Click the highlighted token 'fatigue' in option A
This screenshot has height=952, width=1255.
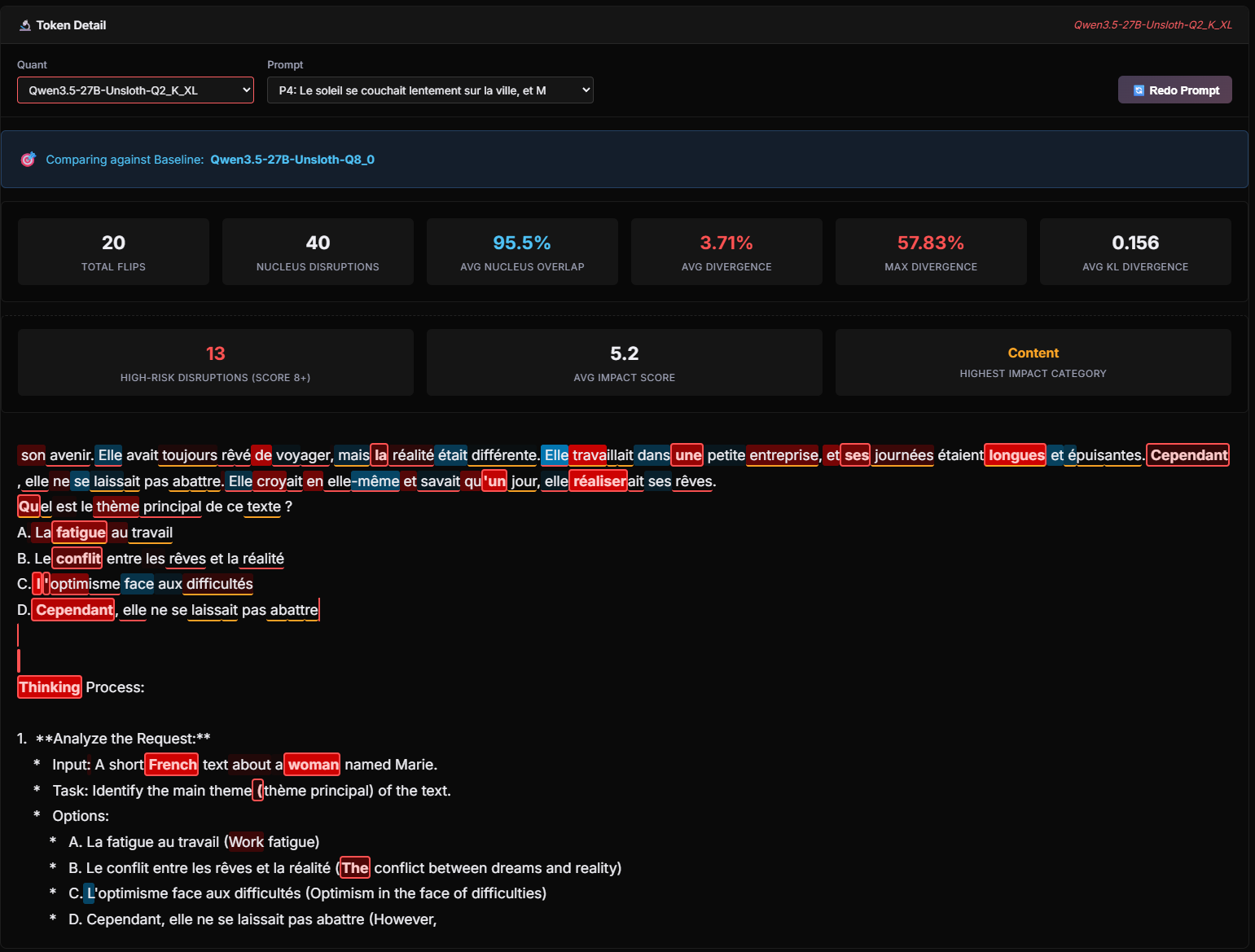tap(81, 533)
